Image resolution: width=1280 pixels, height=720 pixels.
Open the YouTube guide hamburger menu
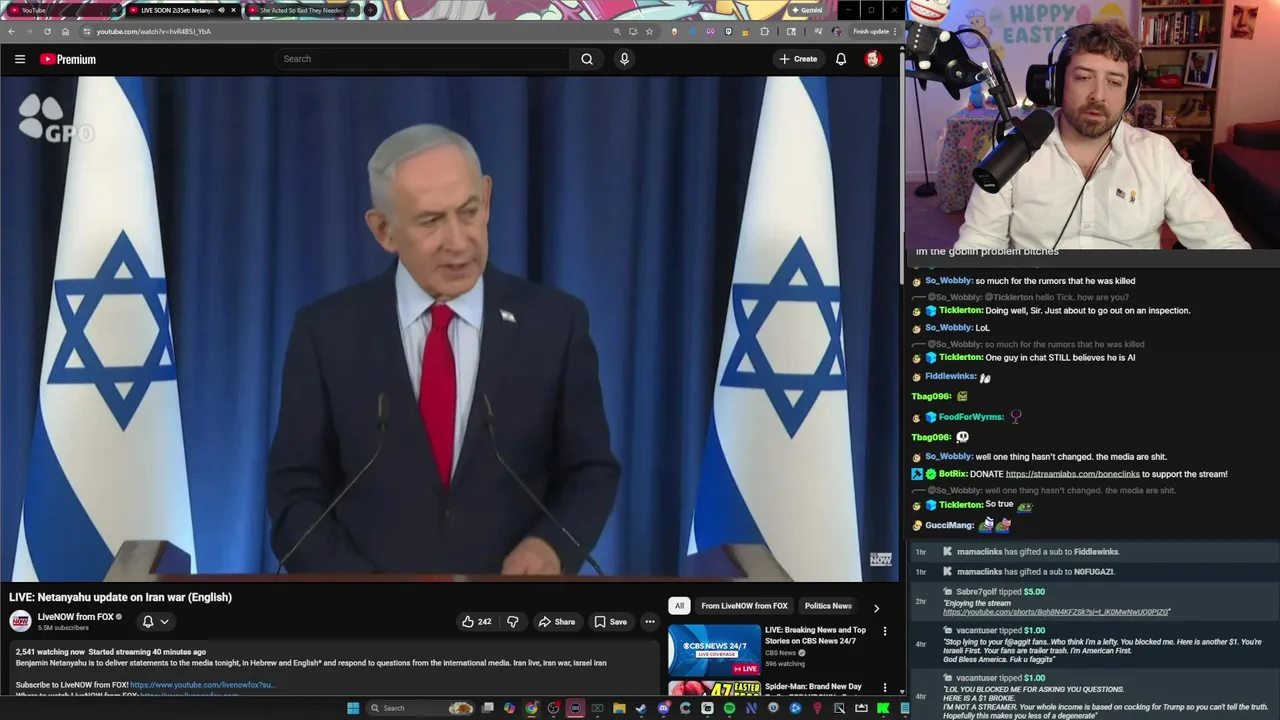(x=20, y=59)
